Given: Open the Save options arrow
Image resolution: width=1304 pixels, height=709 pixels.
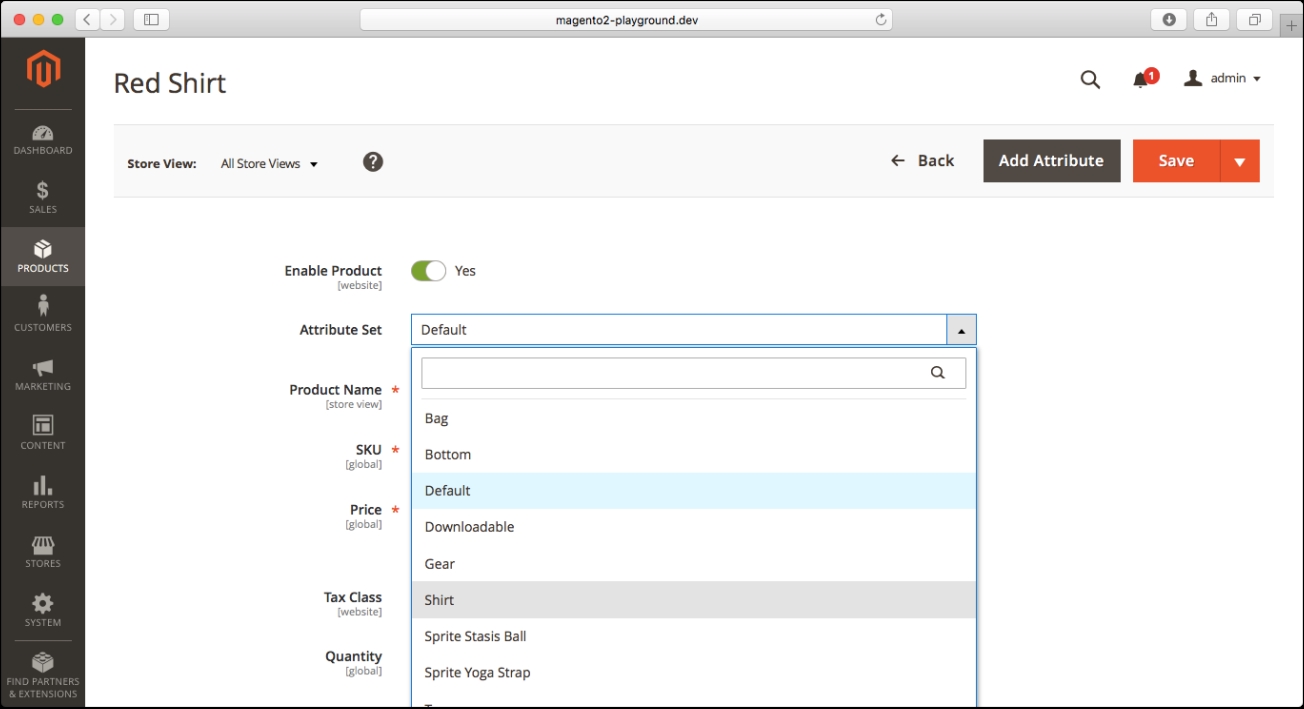Looking at the screenshot, I should [1239, 161].
